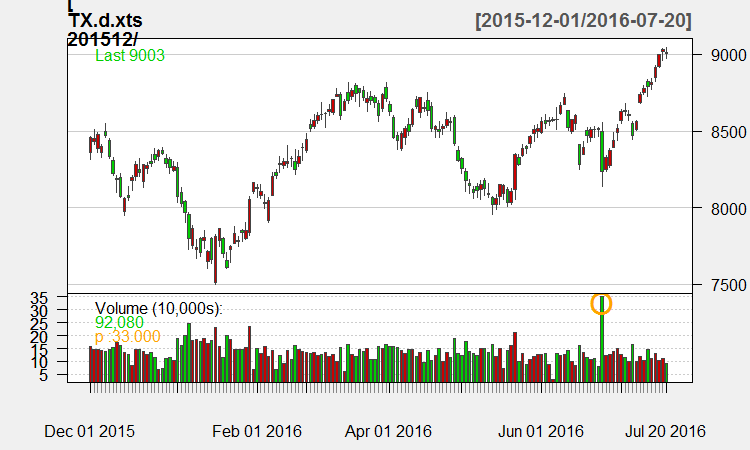Select the 'Jul 20 2016' date label

coord(665,432)
